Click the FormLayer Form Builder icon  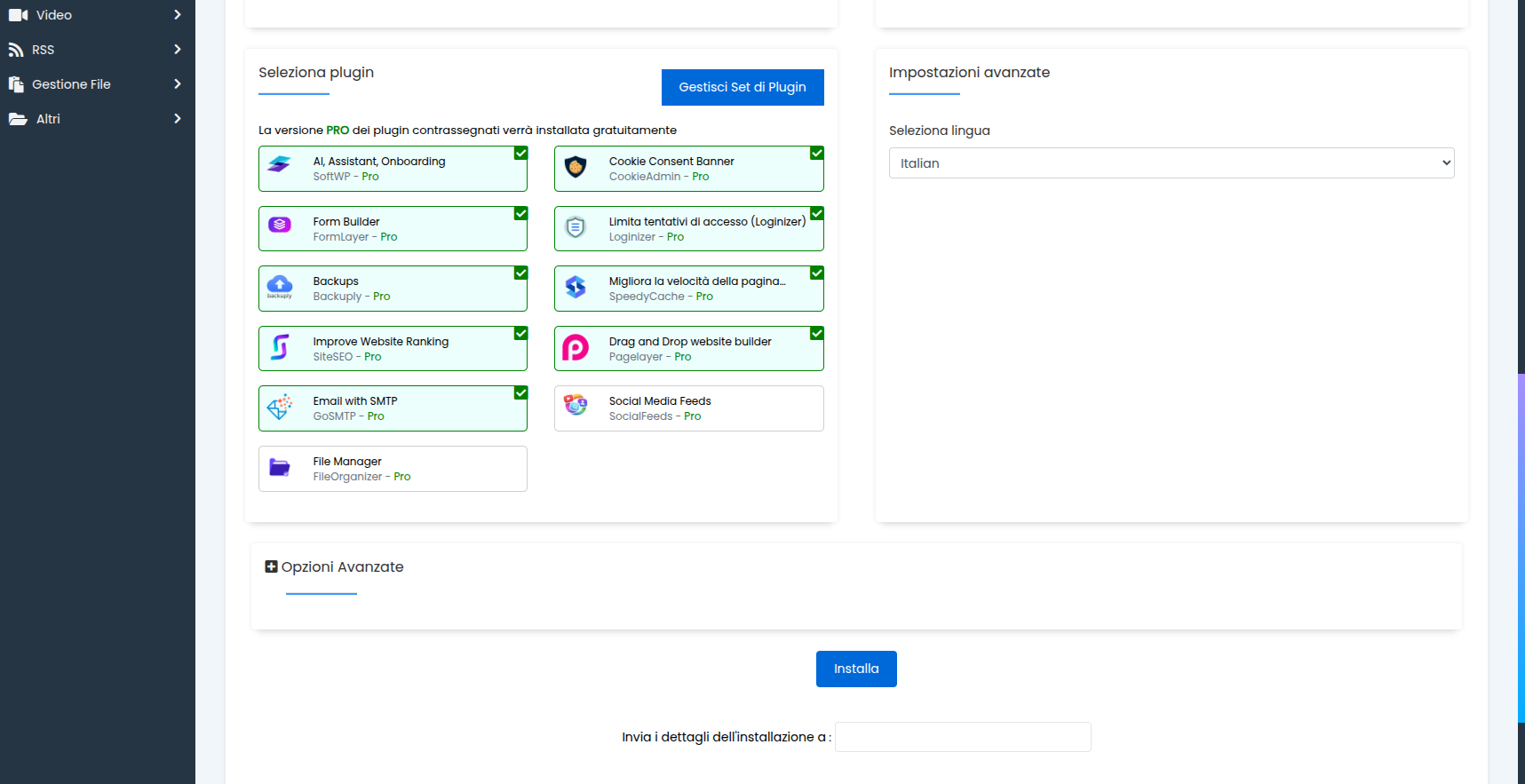[x=280, y=226]
